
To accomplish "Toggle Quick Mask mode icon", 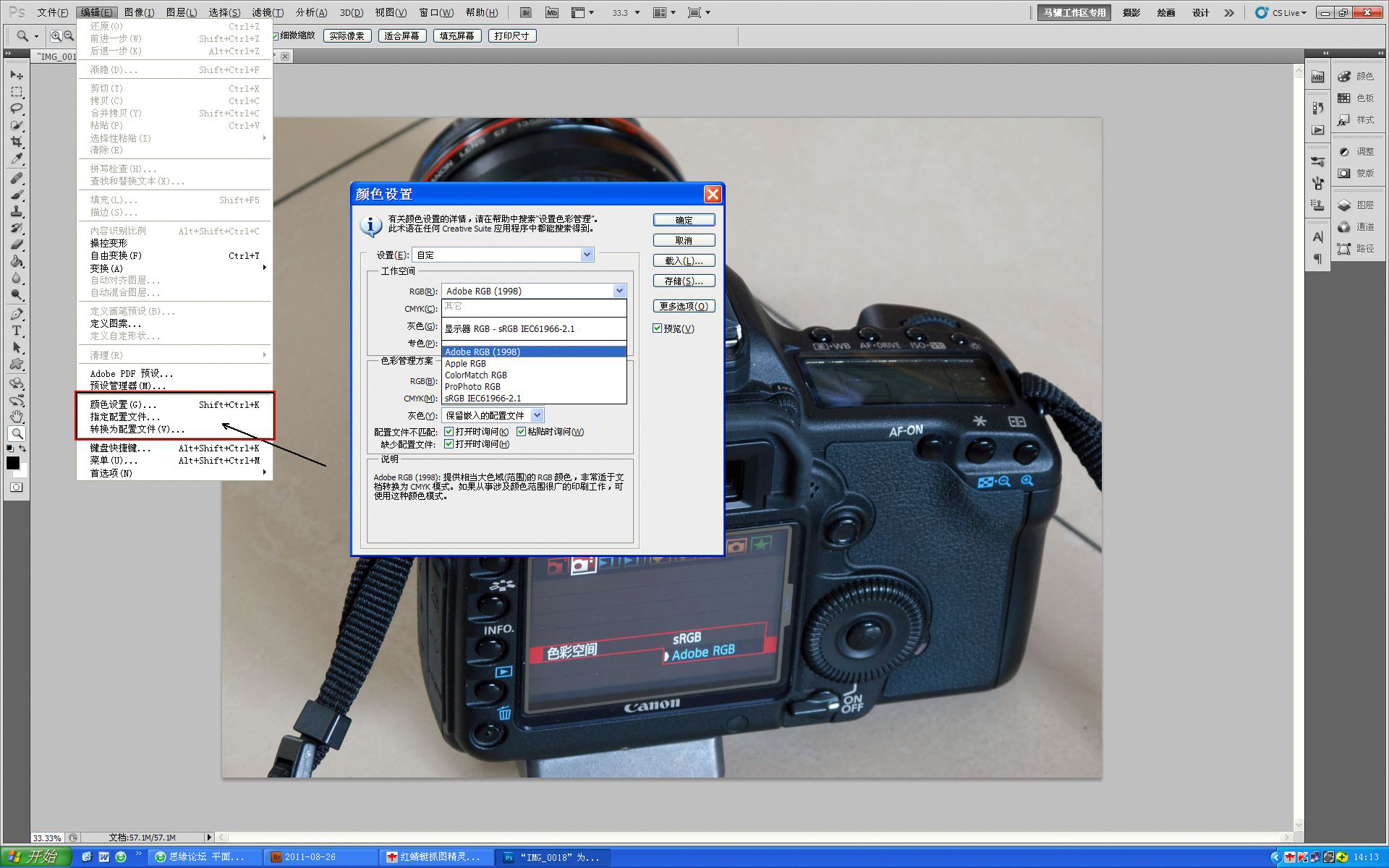I will click(16, 488).
